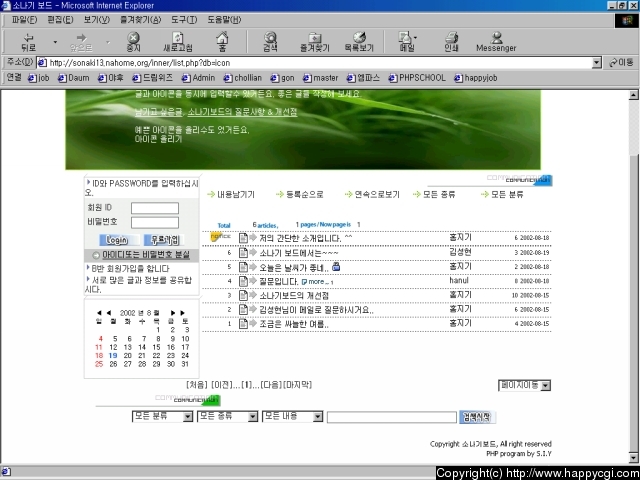Open the 모든 내용 search dropdown
The width and height of the screenshot is (640, 480).
(x=292, y=416)
